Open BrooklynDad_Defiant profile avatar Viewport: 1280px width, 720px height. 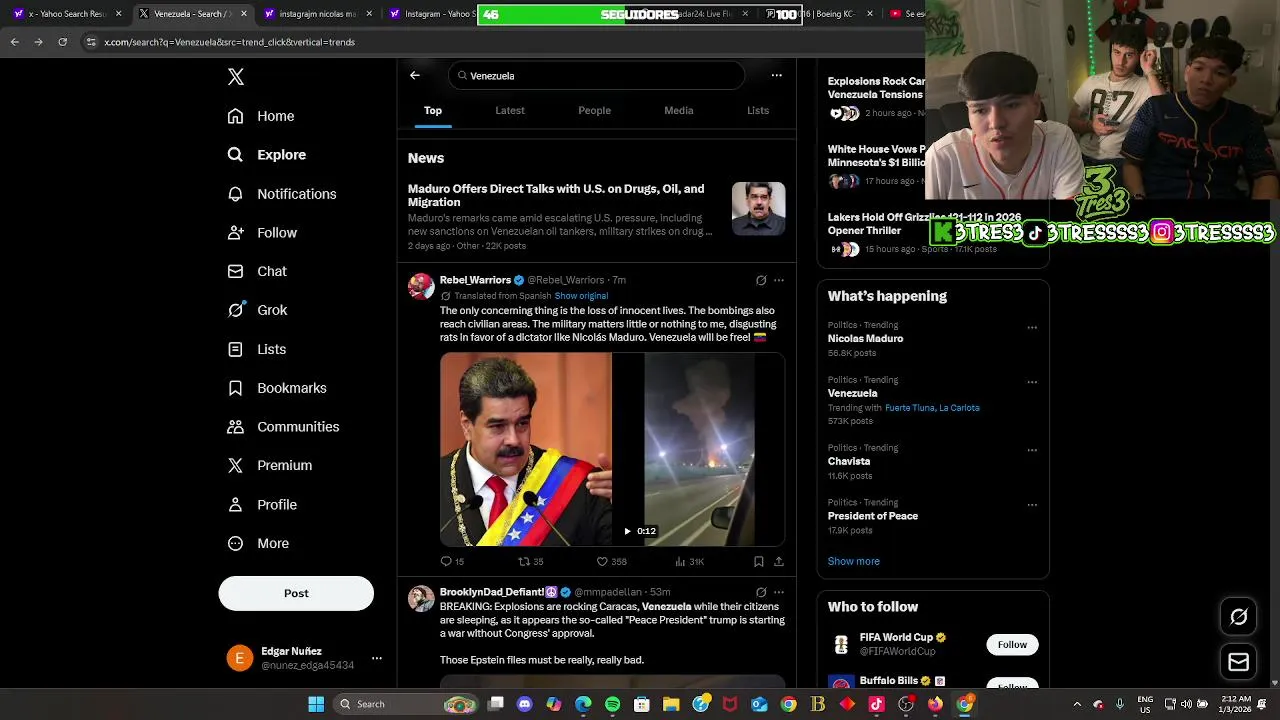(x=421, y=598)
